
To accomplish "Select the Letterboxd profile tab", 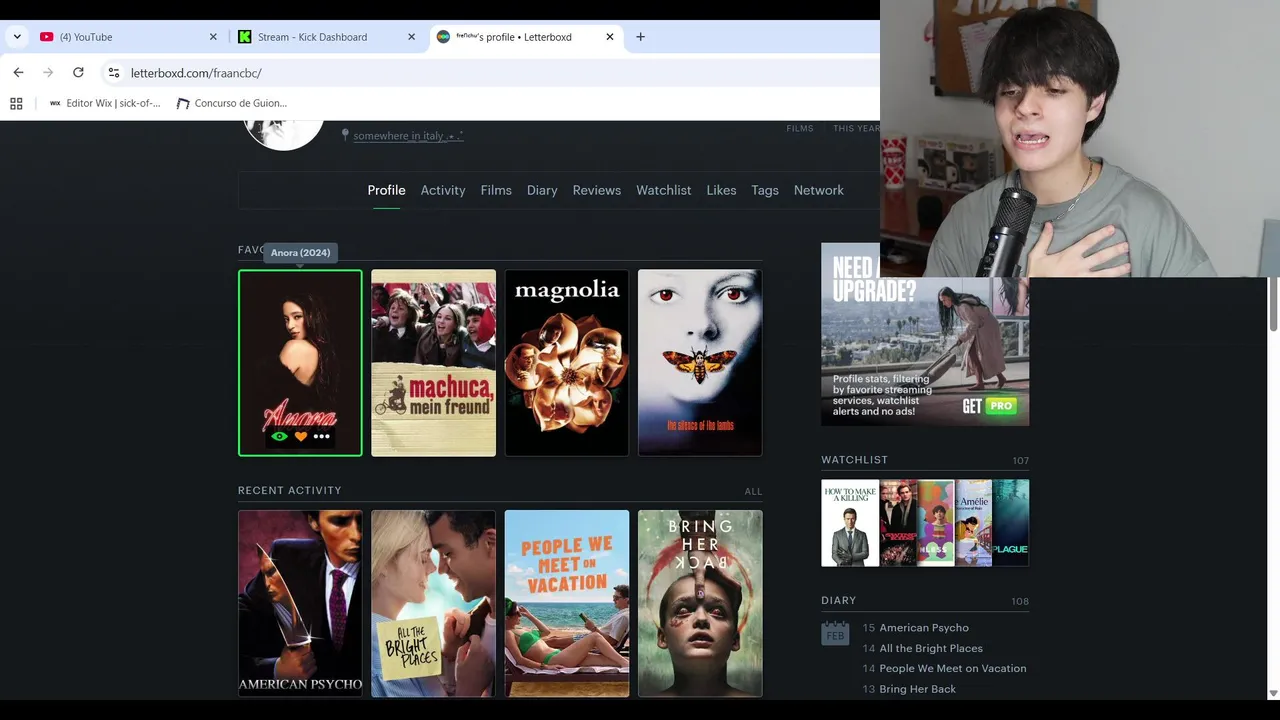I will (x=525, y=37).
